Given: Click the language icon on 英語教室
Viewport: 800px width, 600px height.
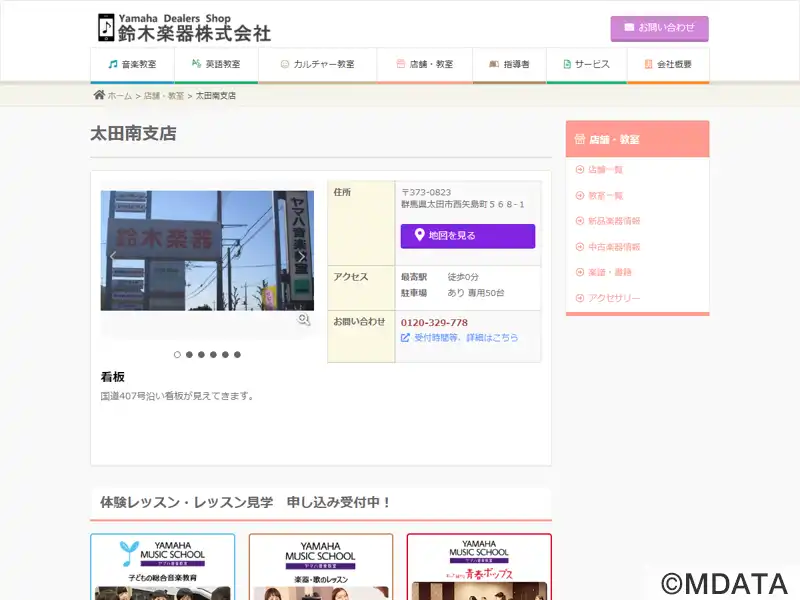Looking at the screenshot, I should (x=196, y=64).
